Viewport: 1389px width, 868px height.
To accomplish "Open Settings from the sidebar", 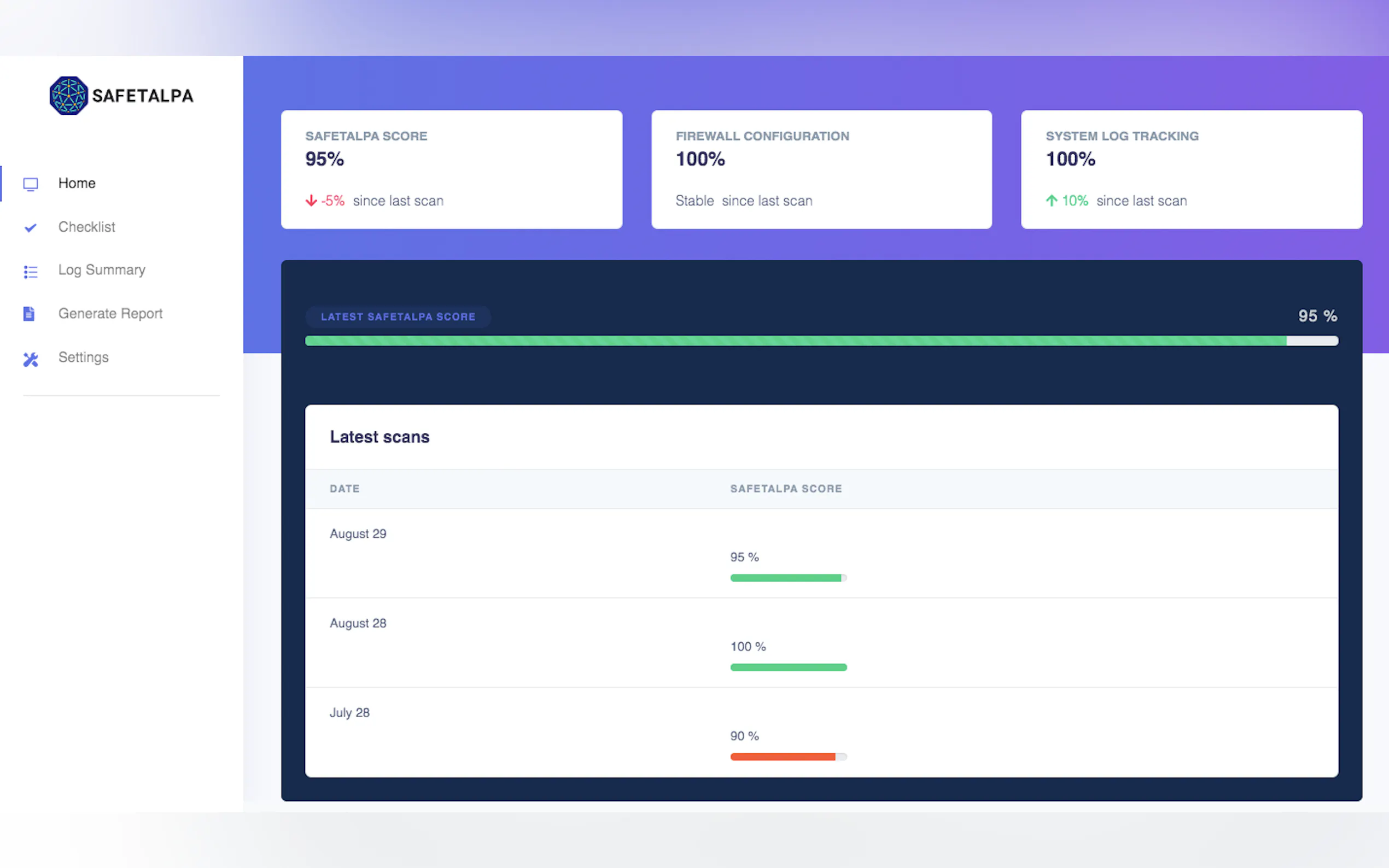I will [x=83, y=357].
